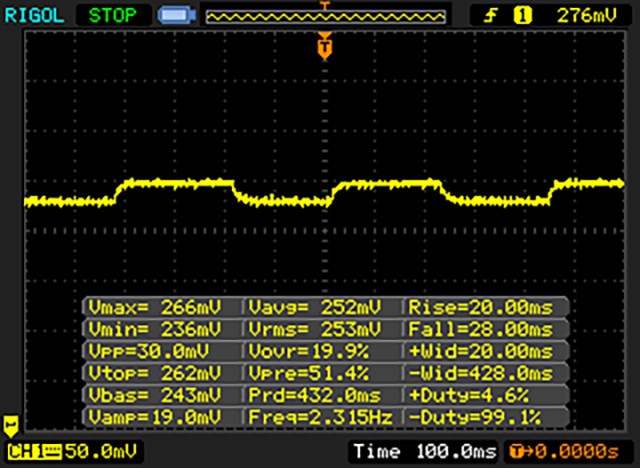This screenshot has width=640, height=468.
Task: Click the Rise=20.00ms measurement
Action: [482, 307]
